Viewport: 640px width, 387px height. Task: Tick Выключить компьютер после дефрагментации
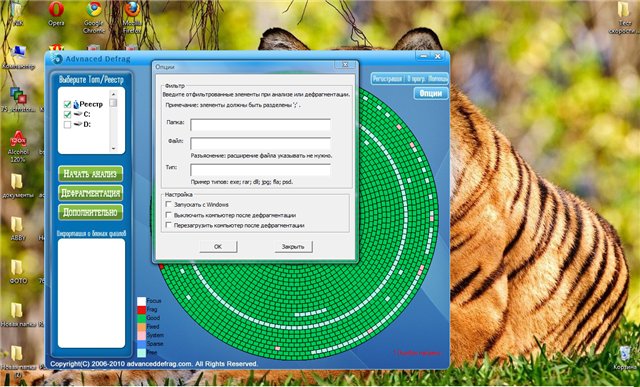point(168,215)
